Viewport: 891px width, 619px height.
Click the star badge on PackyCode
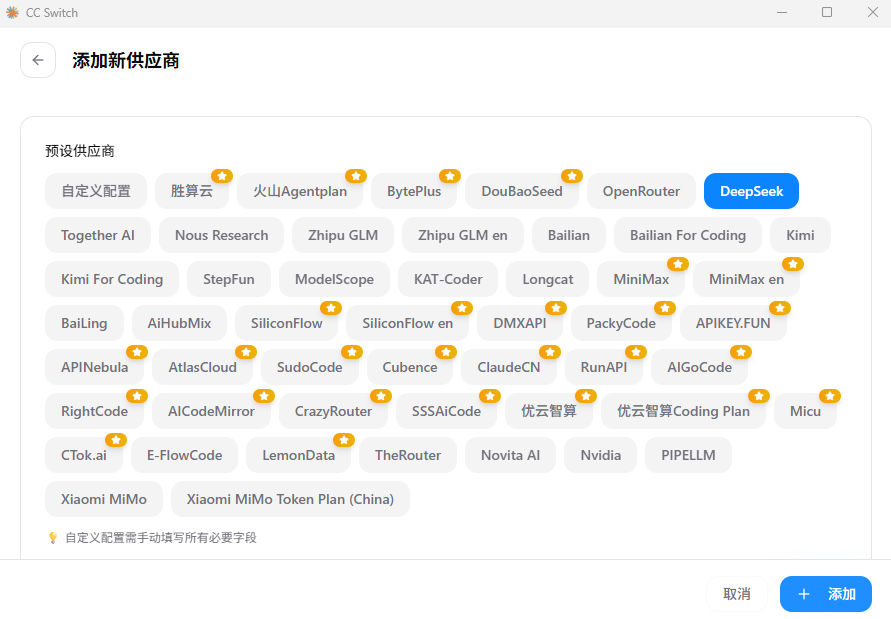(x=664, y=308)
